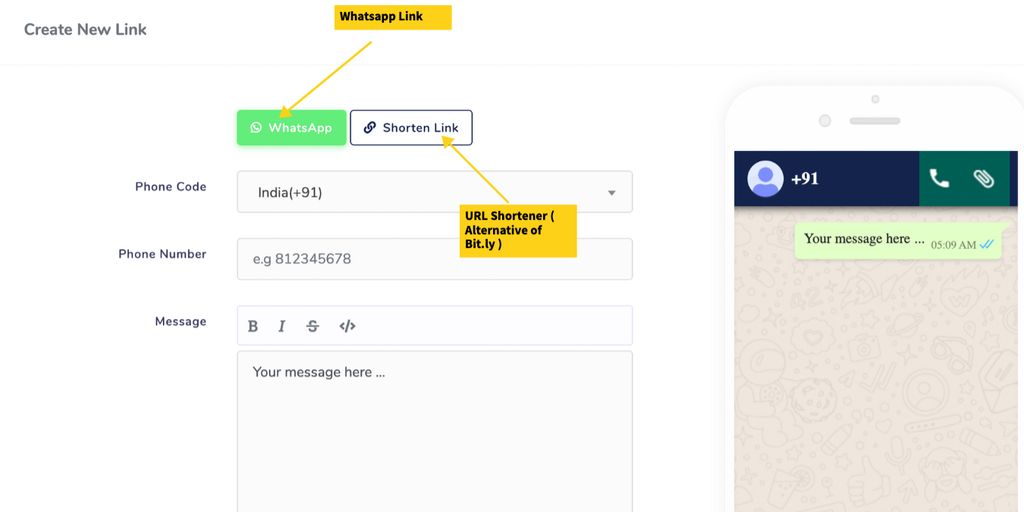The height and width of the screenshot is (512, 1024).
Task: Click the WhatsApp logo icon on green button
Action: pos(256,127)
